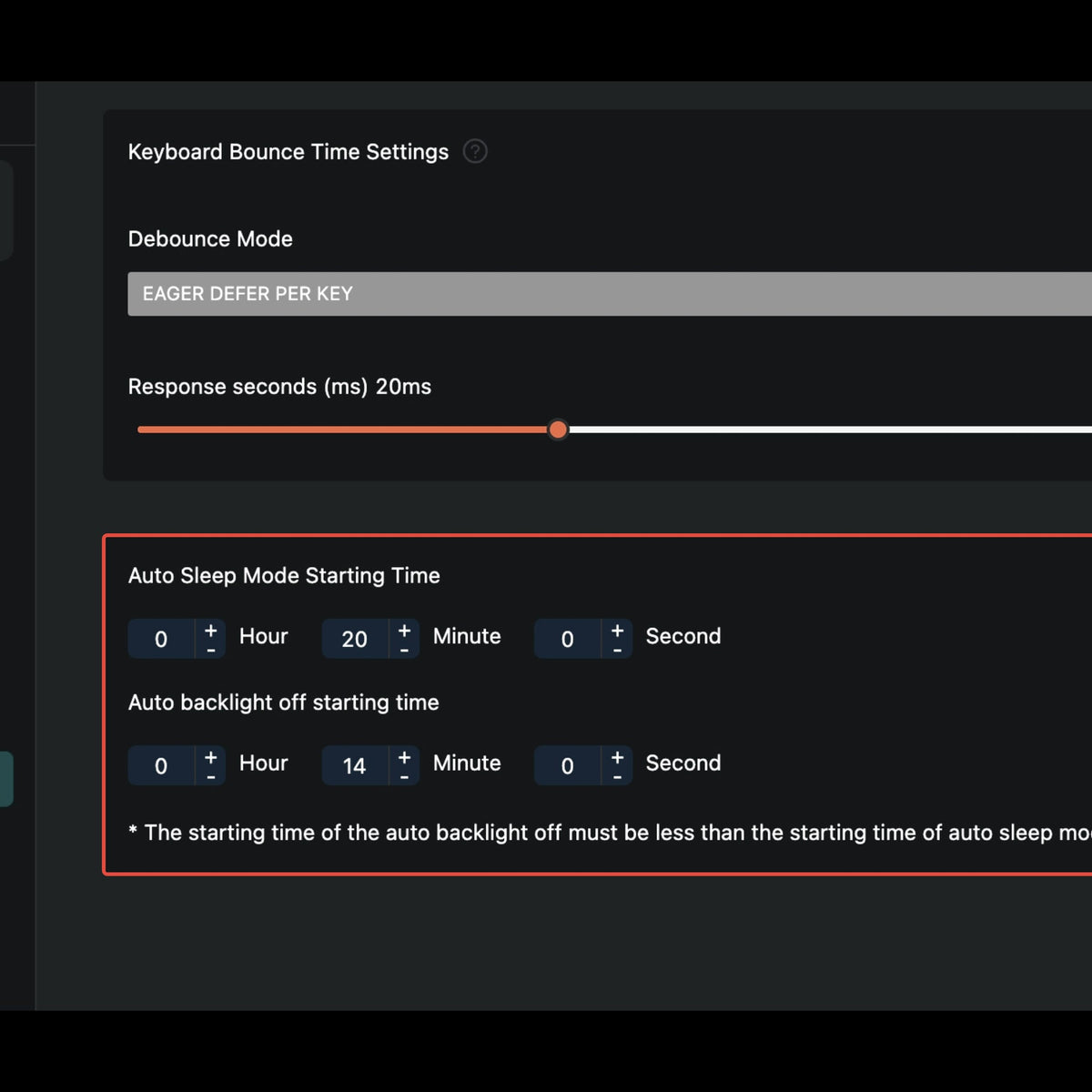This screenshot has height=1092, width=1092.
Task: Increase the backlight off Hour value
Action: click(x=210, y=755)
